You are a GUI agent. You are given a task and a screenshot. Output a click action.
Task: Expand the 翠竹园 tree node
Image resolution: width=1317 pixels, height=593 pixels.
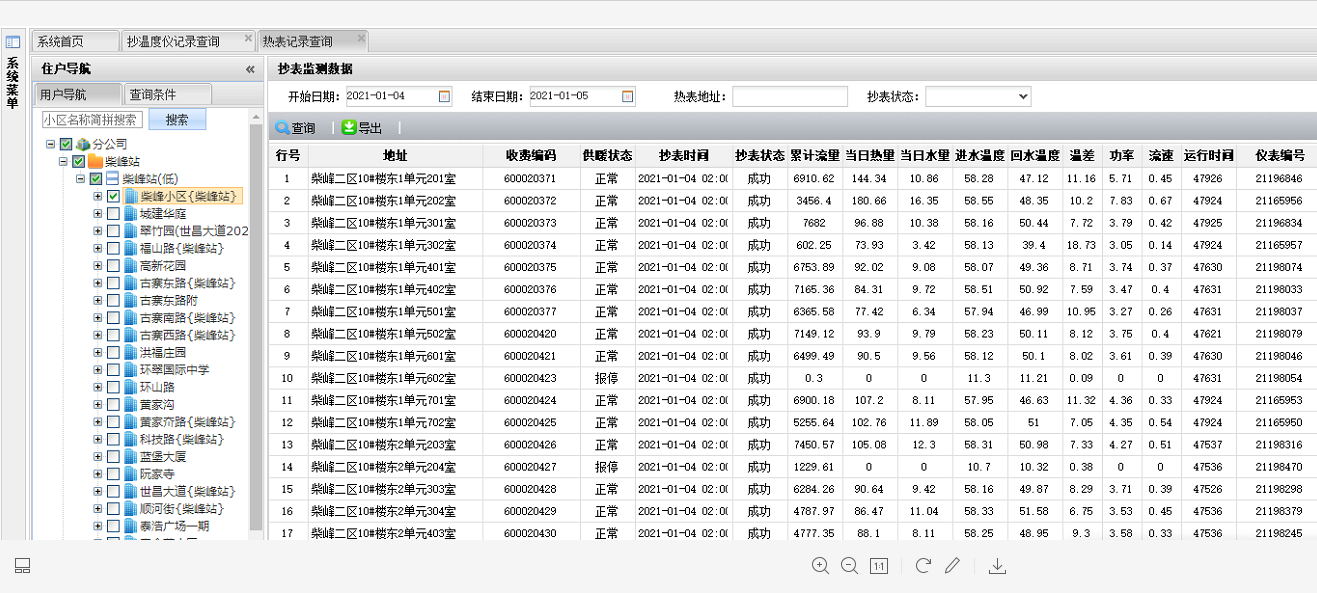98,231
